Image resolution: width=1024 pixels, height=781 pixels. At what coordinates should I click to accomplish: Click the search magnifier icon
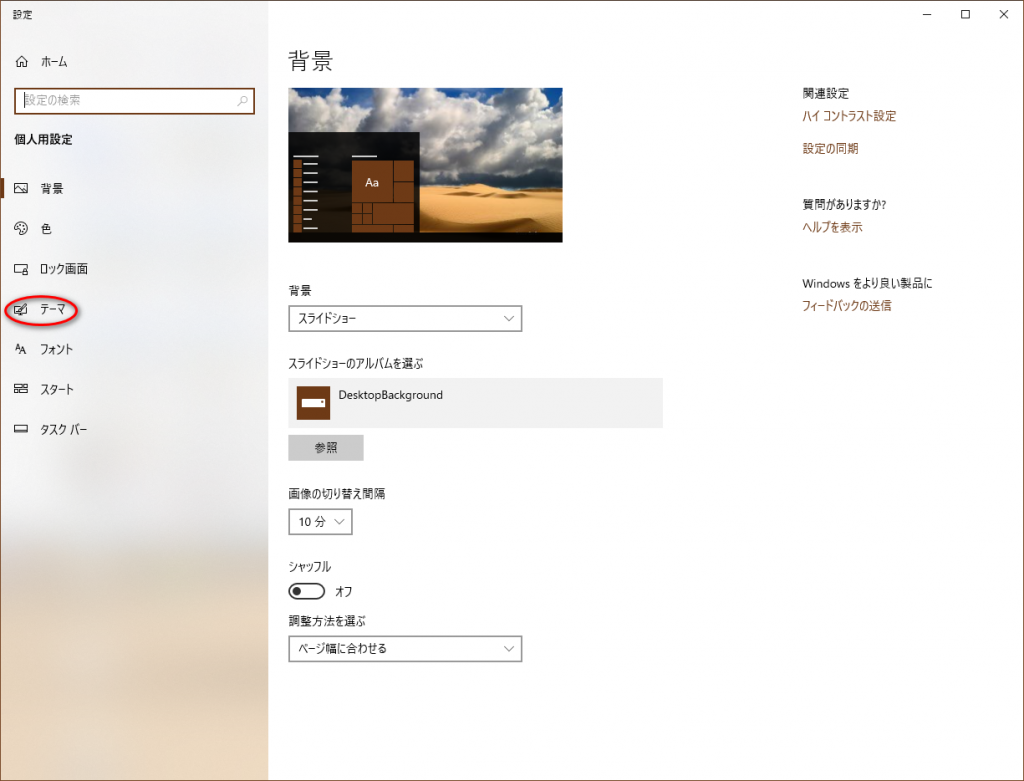click(x=242, y=101)
